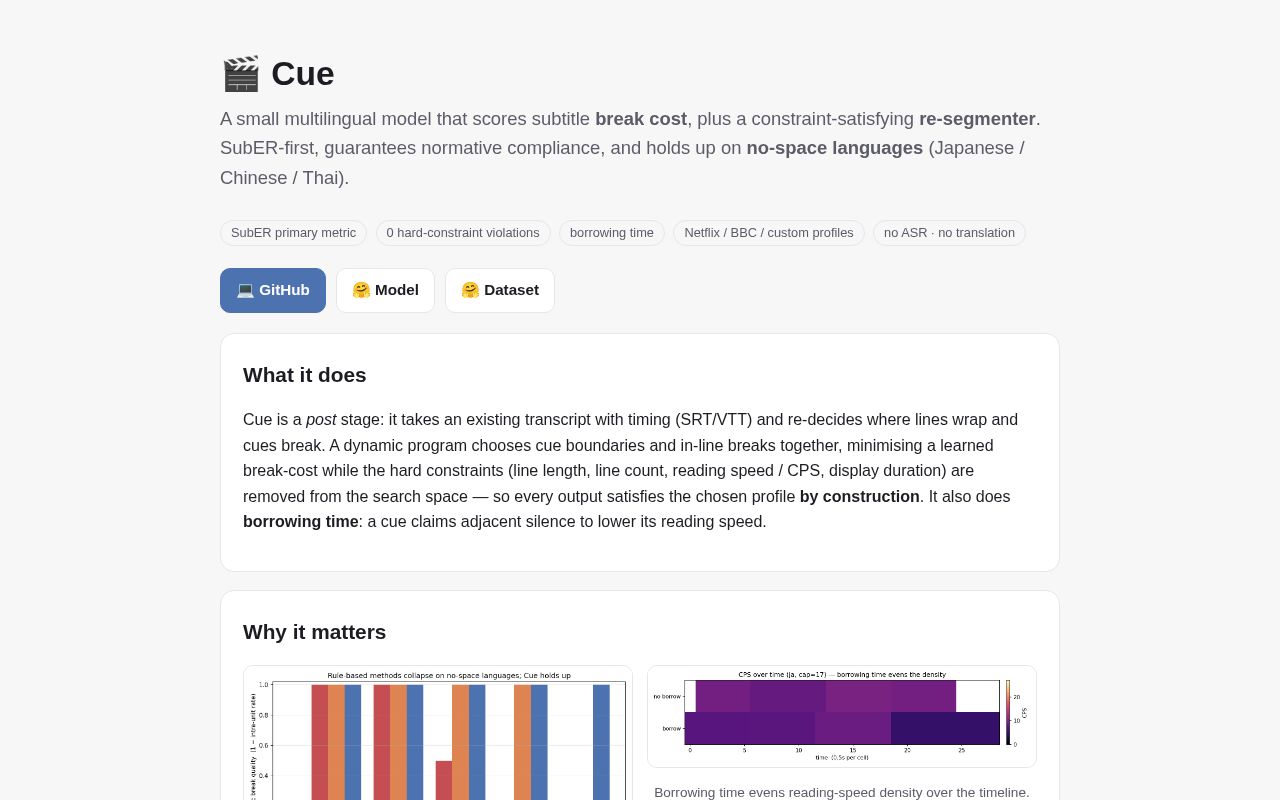Click the clapperboard icon beside Cue
The width and height of the screenshot is (1280, 800).
pos(240,74)
